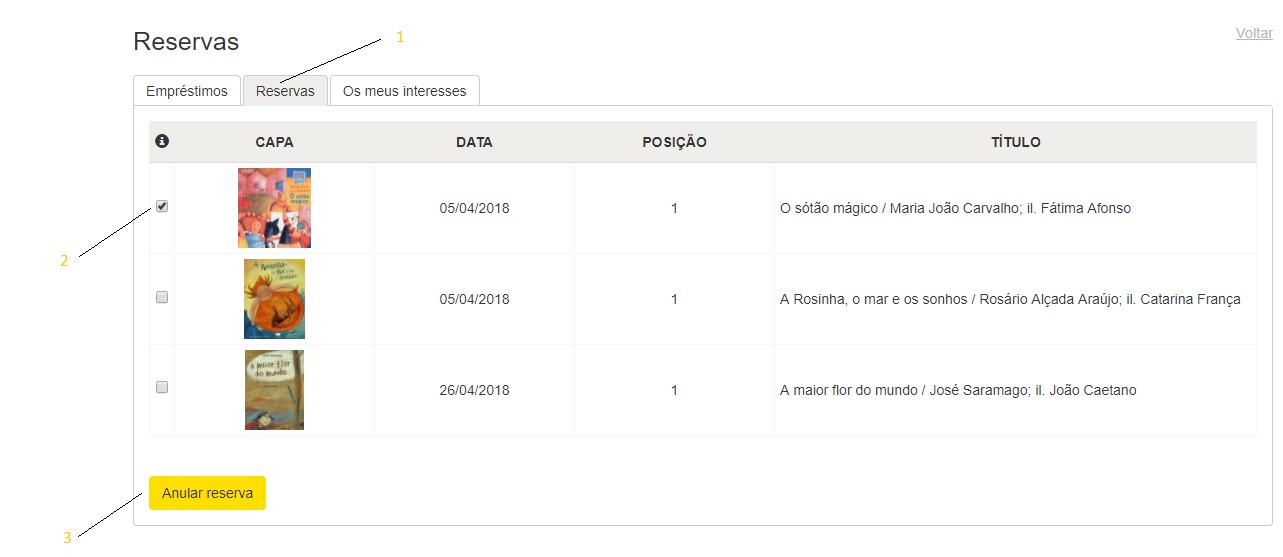Select the TÍTULO column header
Viewport: 1283px width, 557px height.
point(1015,142)
